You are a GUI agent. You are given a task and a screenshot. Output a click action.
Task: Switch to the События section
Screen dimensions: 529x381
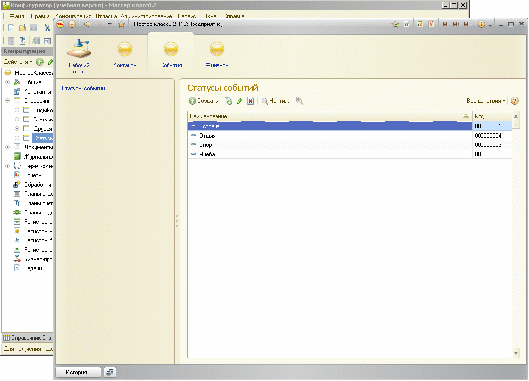tap(171, 55)
